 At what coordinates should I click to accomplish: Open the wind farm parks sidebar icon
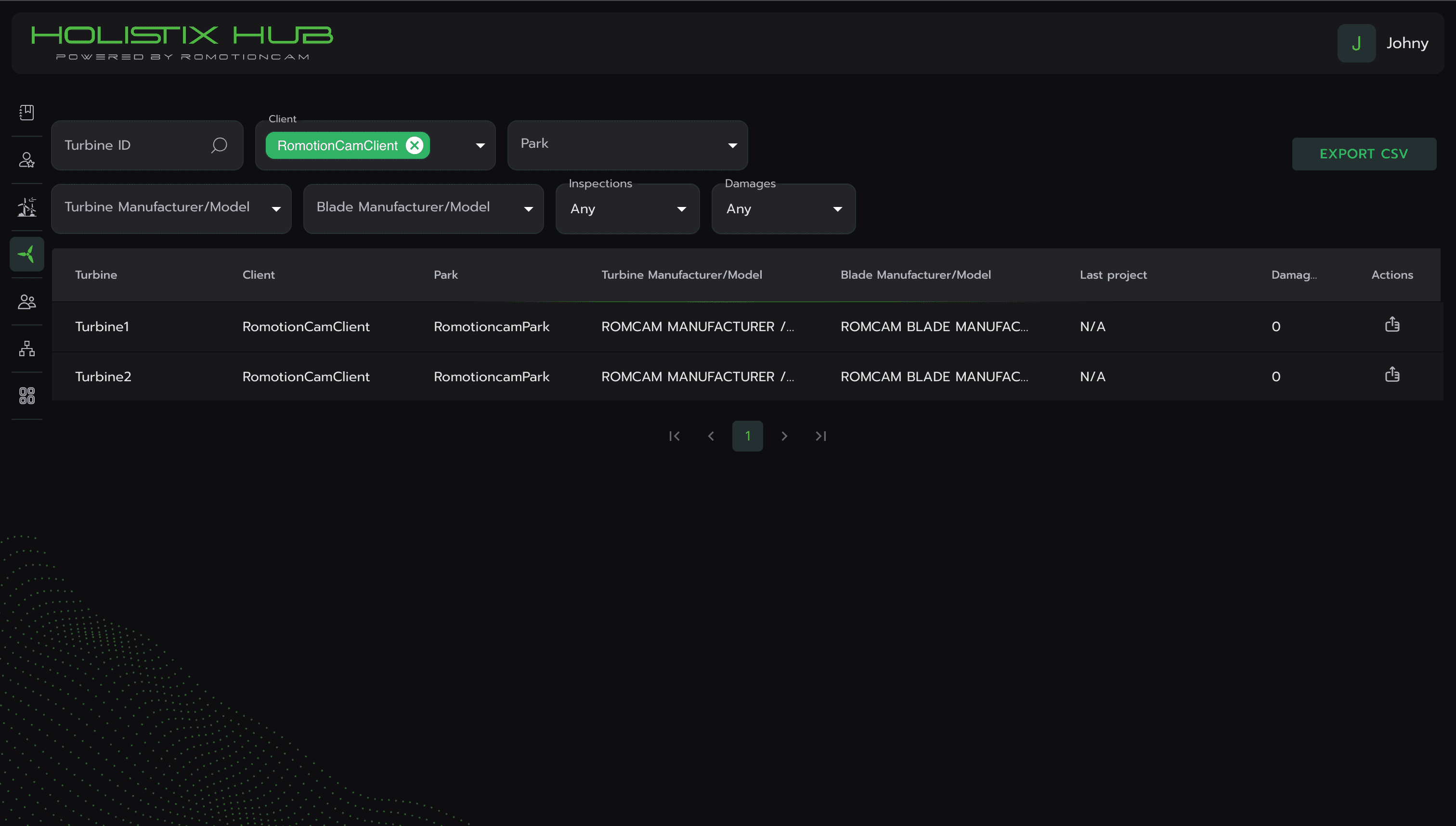coord(26,207)
